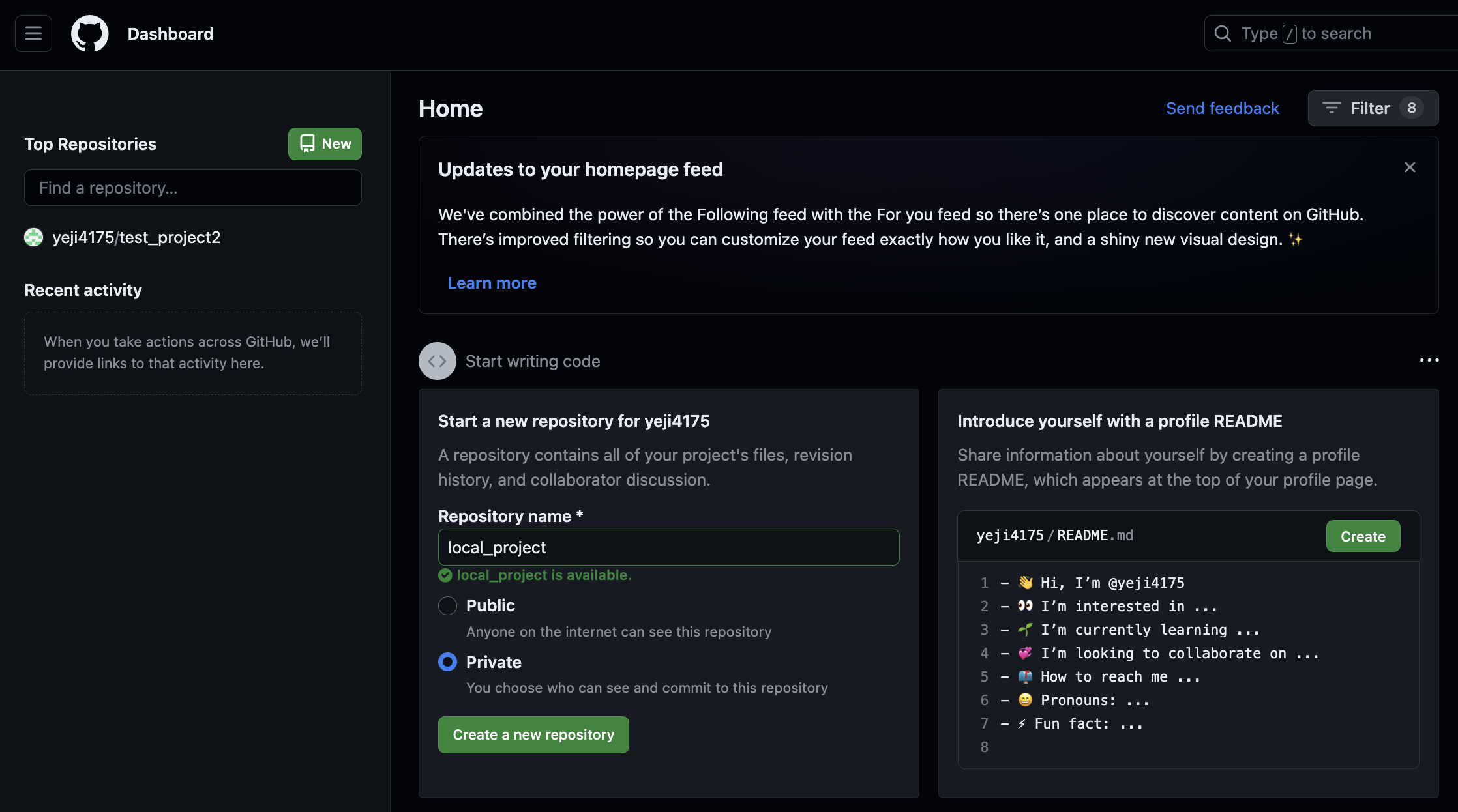
Task: Click the Send feedback link
Action: click(1222, 108)
